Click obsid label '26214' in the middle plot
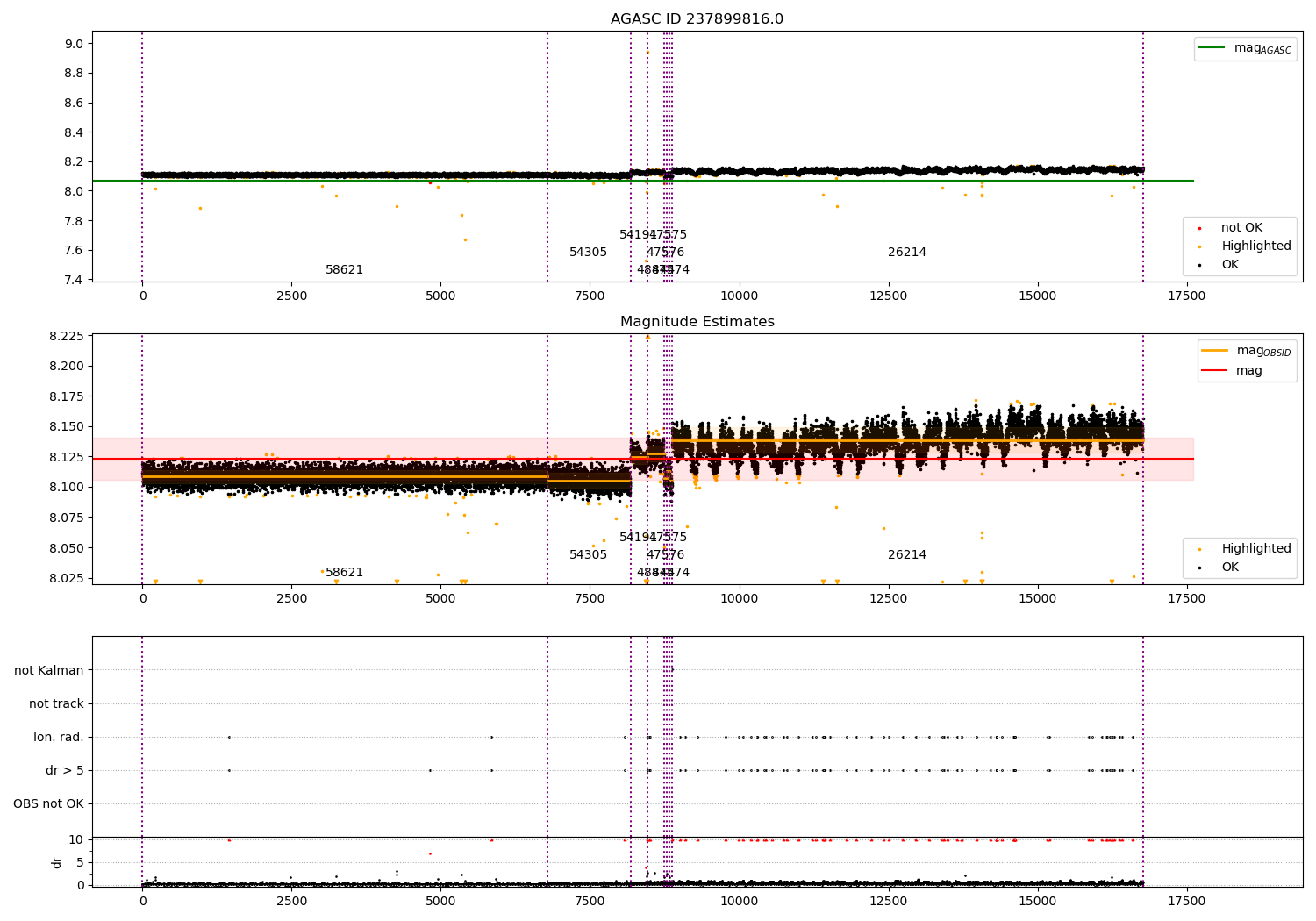Image resolution: width=1316 pixels, height=921 pixels. click(907, 555)
